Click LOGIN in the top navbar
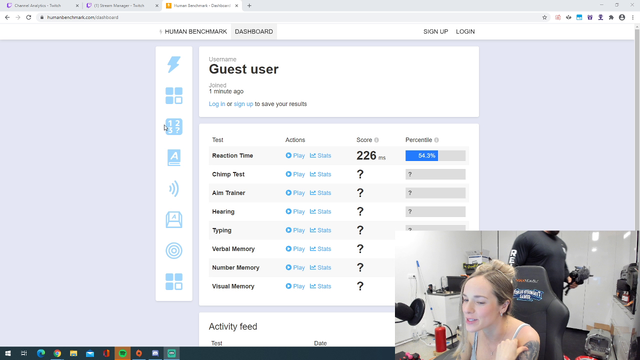 point(465,31)
